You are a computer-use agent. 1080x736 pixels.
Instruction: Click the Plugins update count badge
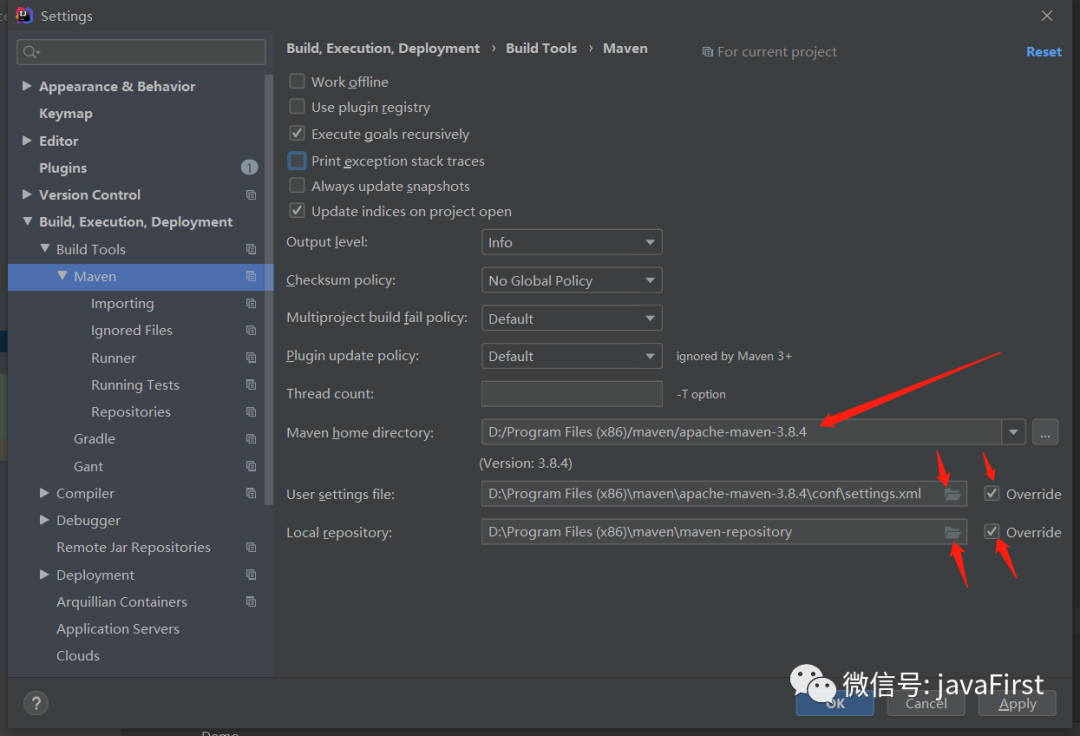(249, 167)
